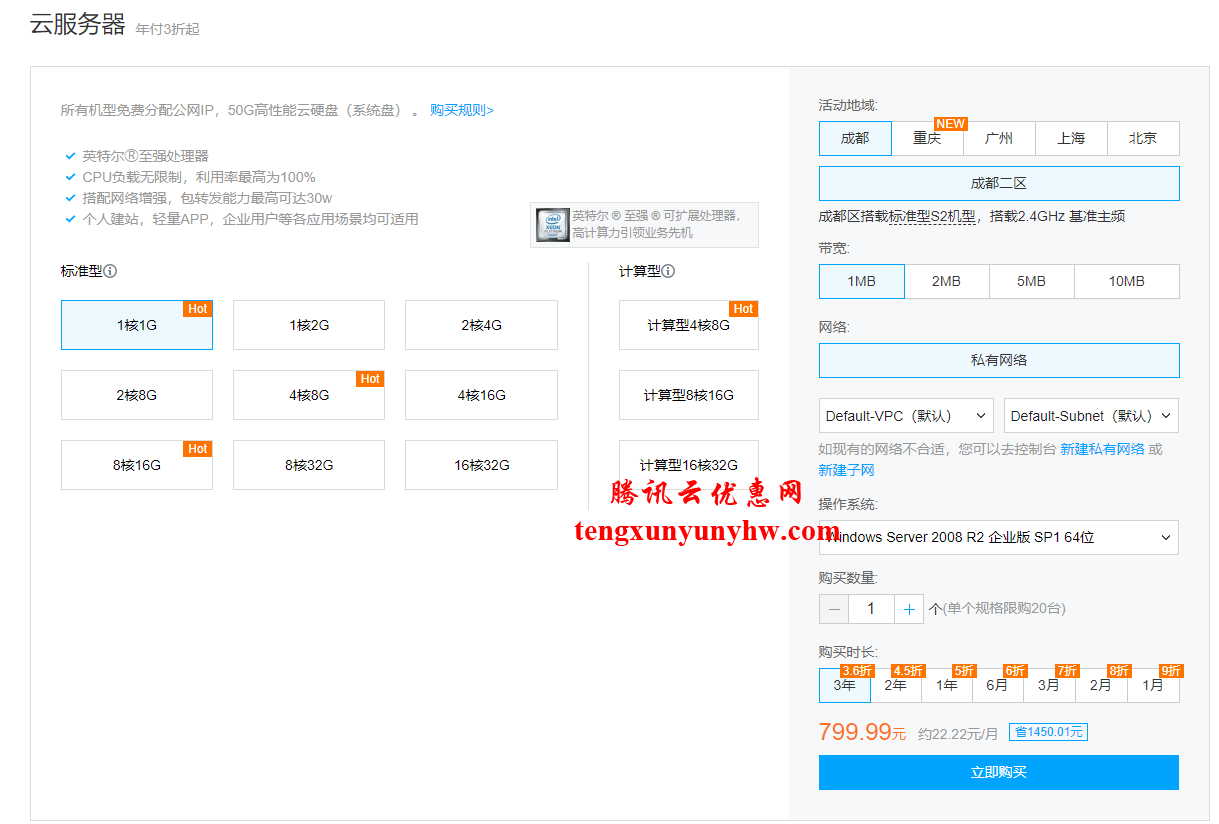Choose the 1月 purchase duration
Viewport: 1219px width, 824px height.
point(1153,685)
